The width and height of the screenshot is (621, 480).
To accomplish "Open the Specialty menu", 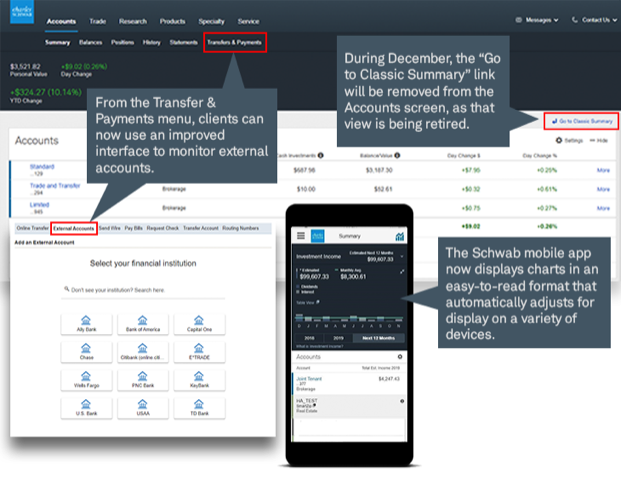I will pos(211,21).
